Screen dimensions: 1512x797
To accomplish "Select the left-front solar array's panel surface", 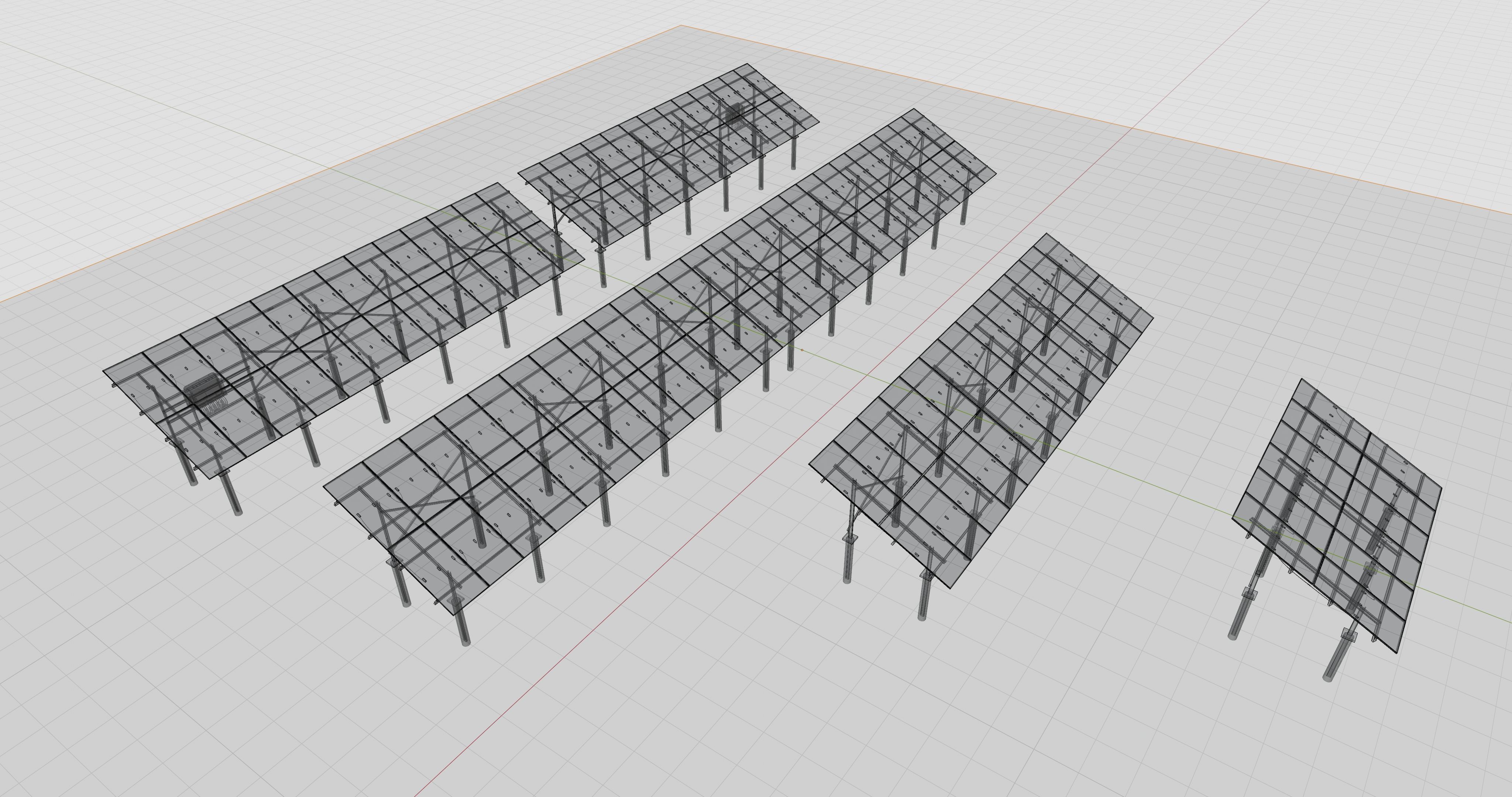I will coord(343,330).
